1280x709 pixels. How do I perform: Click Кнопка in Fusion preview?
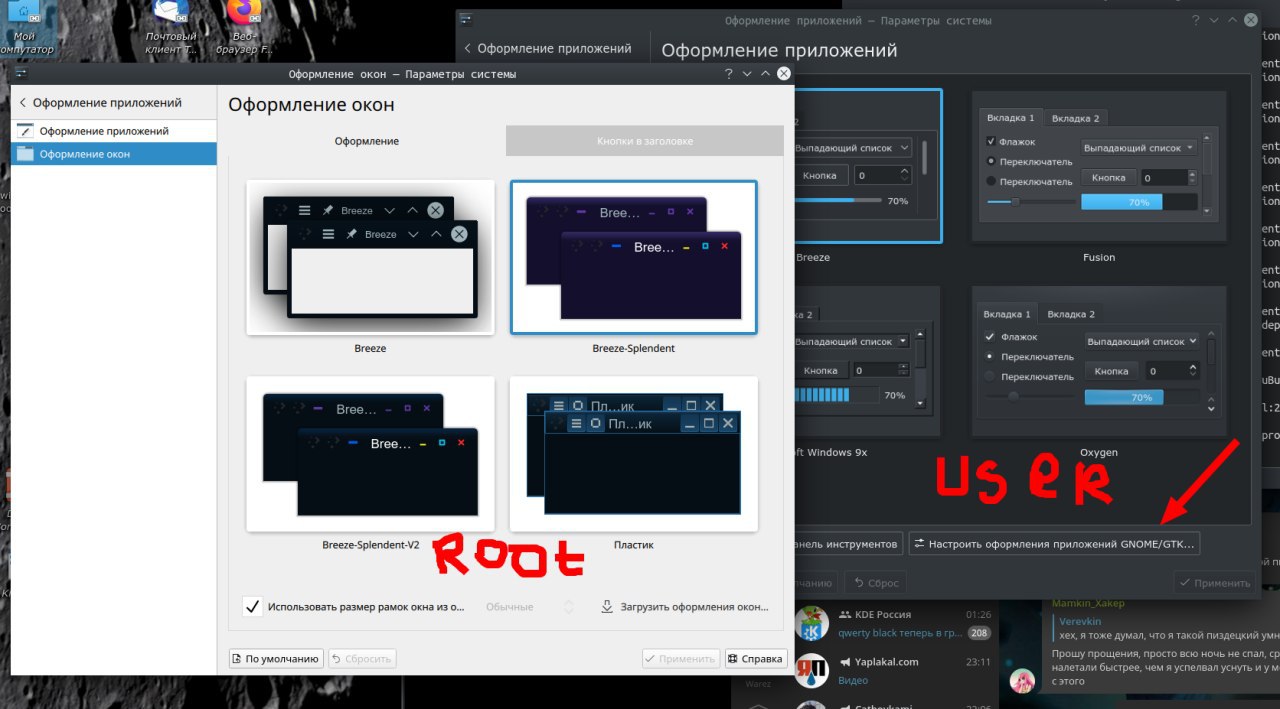[1108, 177]
